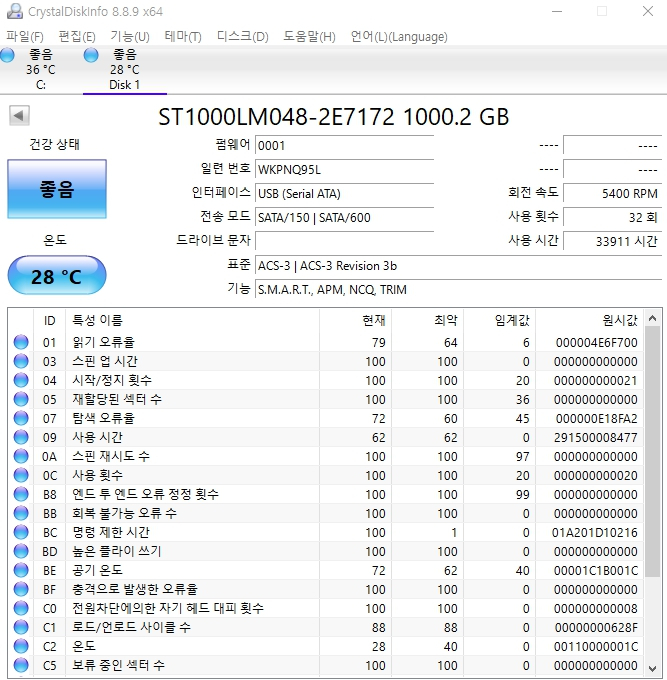Click the status orb for 01 읽기 오류율
667x680 pixels.
[21, 342]
